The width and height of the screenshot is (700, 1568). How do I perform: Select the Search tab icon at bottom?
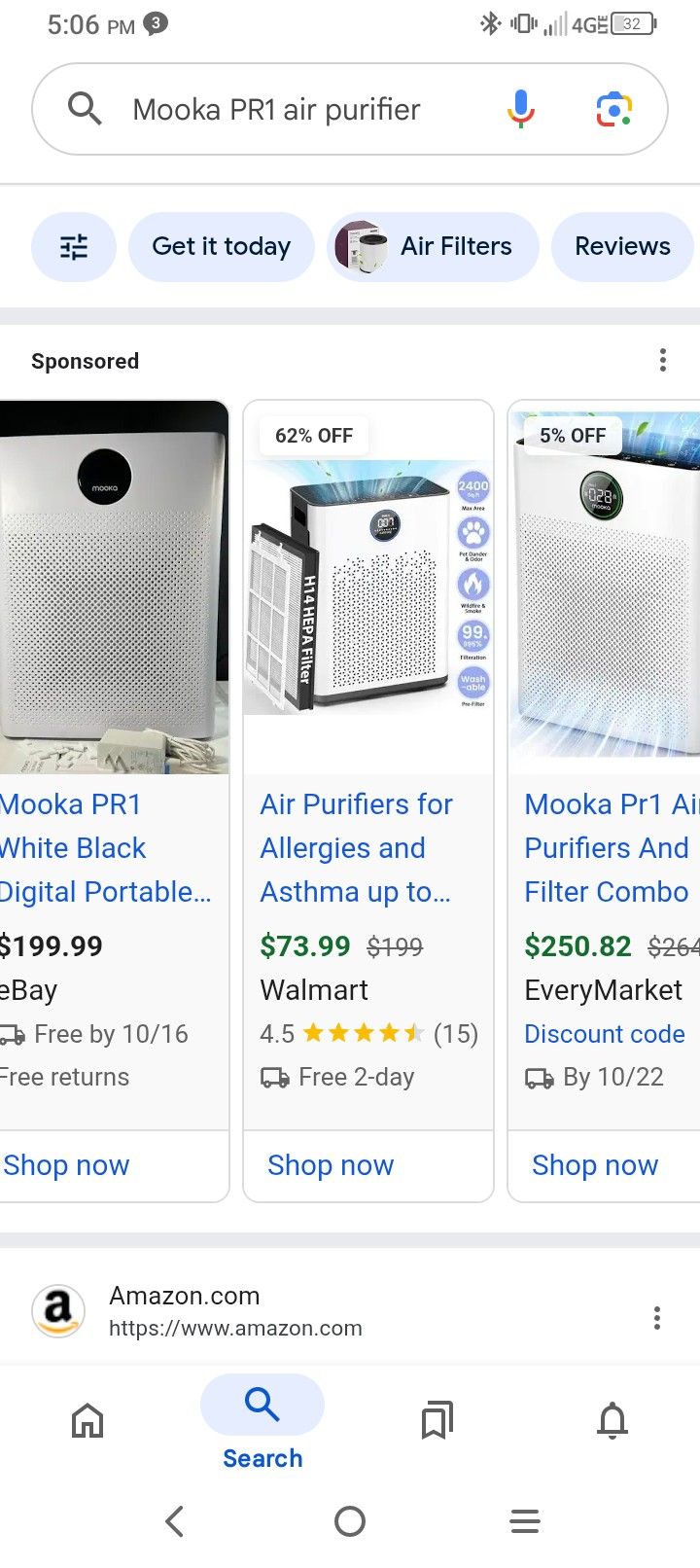[262, 1405]
